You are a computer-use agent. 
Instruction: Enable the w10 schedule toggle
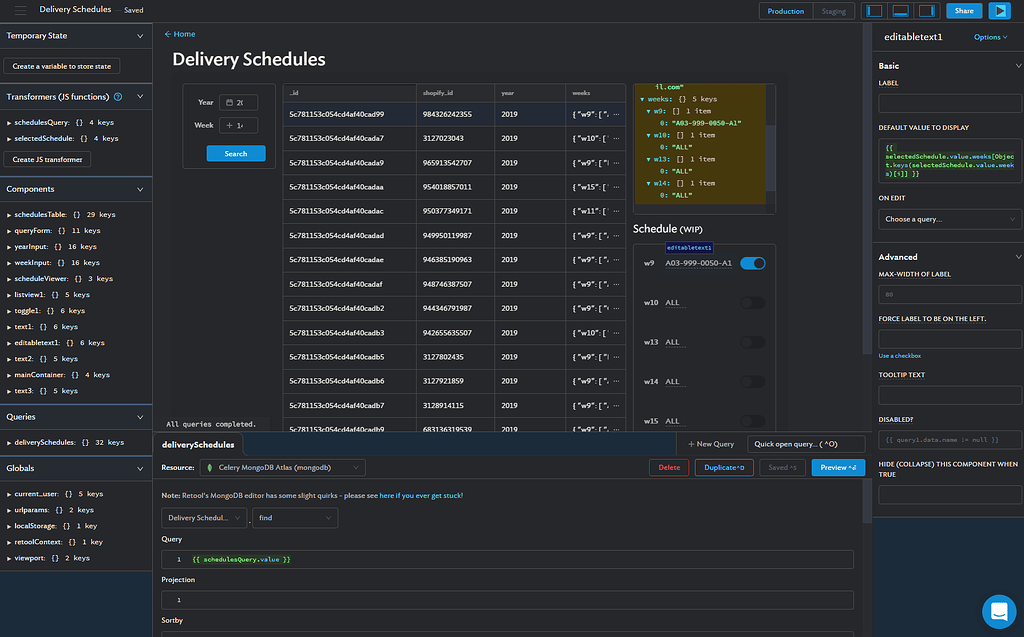coord(753,302)
